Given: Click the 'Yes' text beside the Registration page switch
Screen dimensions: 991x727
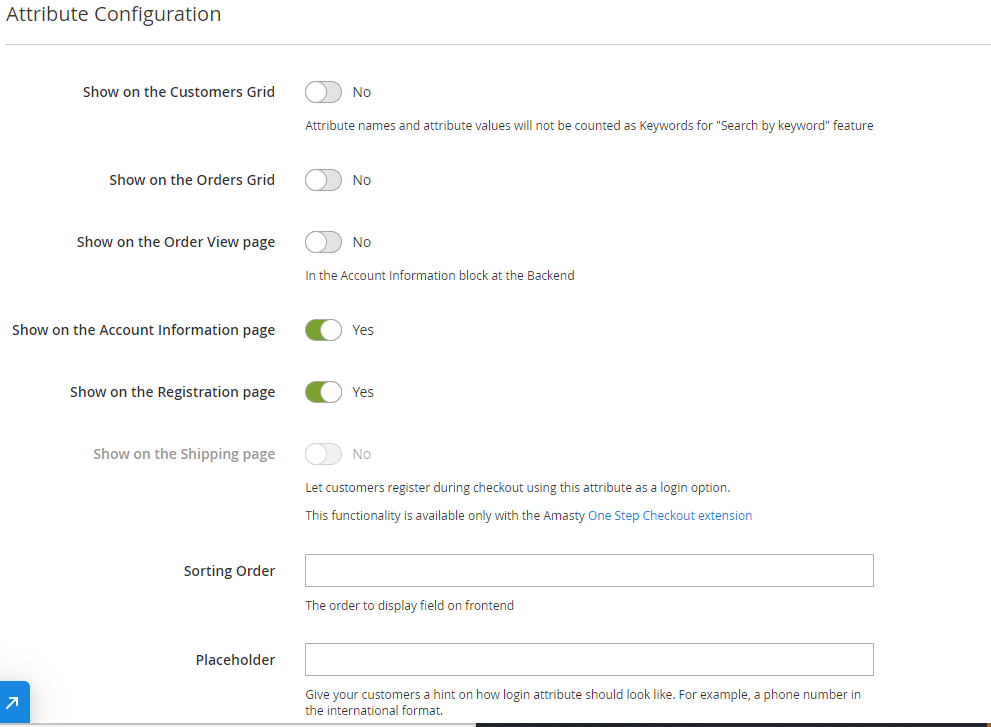Looking at the screenshot, I should pos(363,392).
